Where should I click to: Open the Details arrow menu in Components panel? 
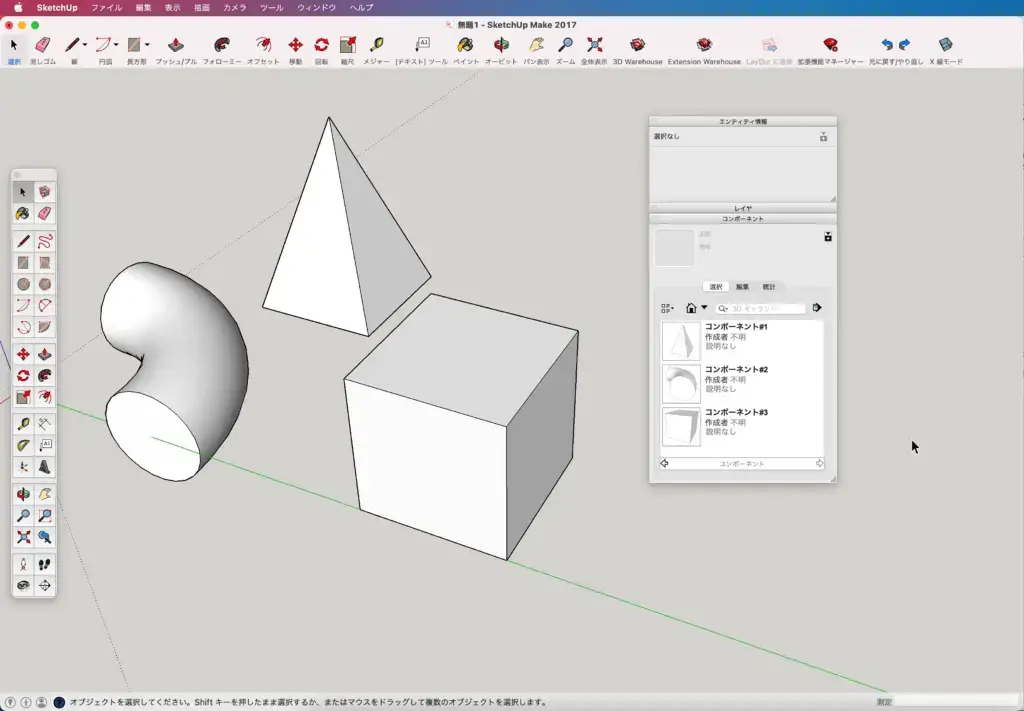[817, 308]
